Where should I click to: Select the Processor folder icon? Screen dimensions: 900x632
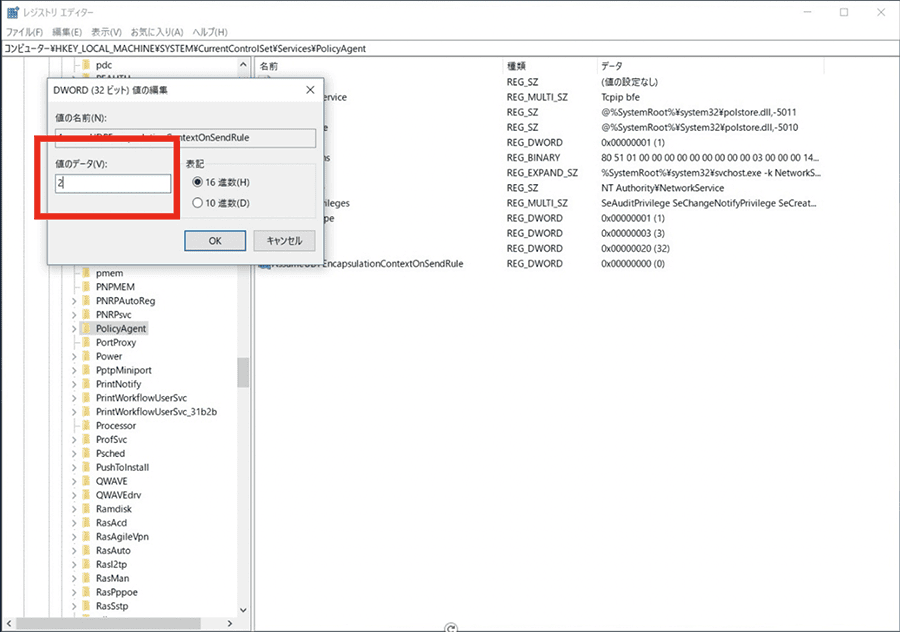87,425
